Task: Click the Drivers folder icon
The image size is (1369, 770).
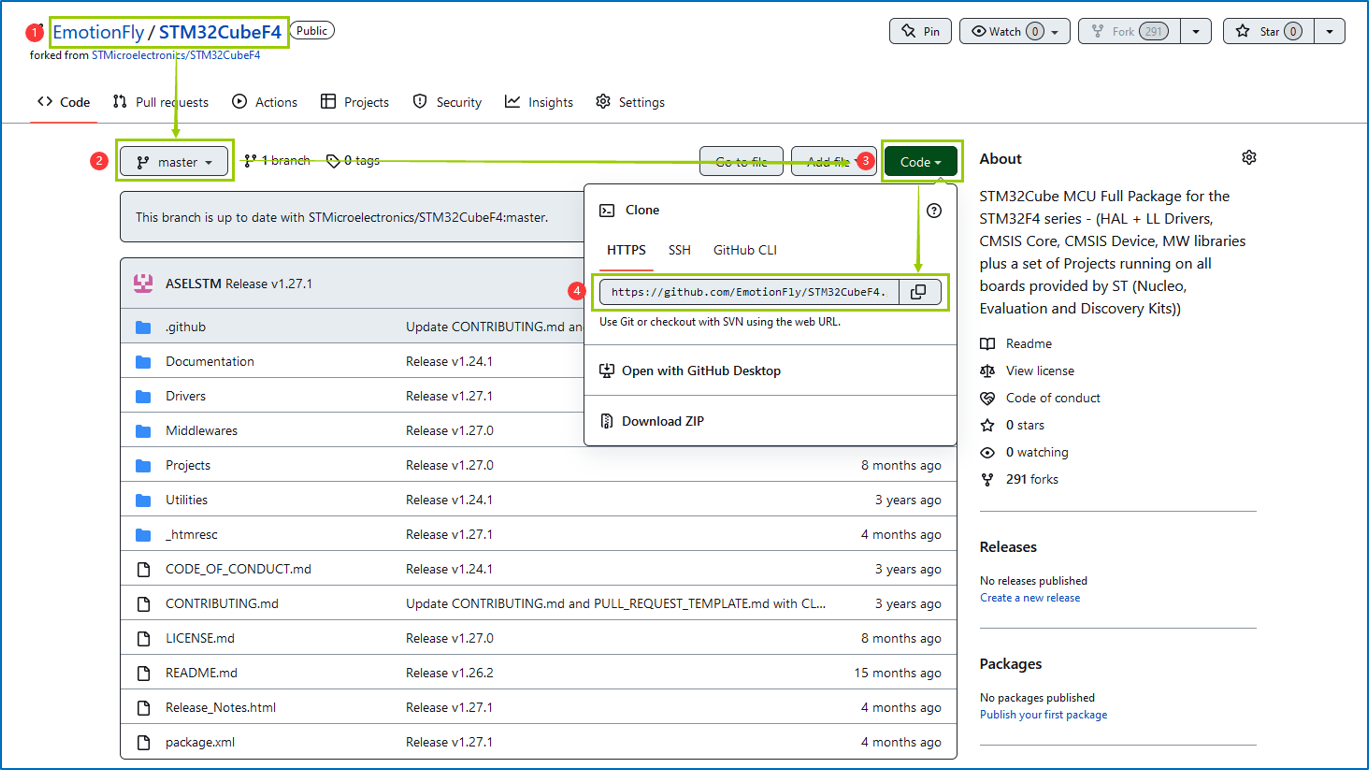Action: pyautogui.click(x=143, y=396)
